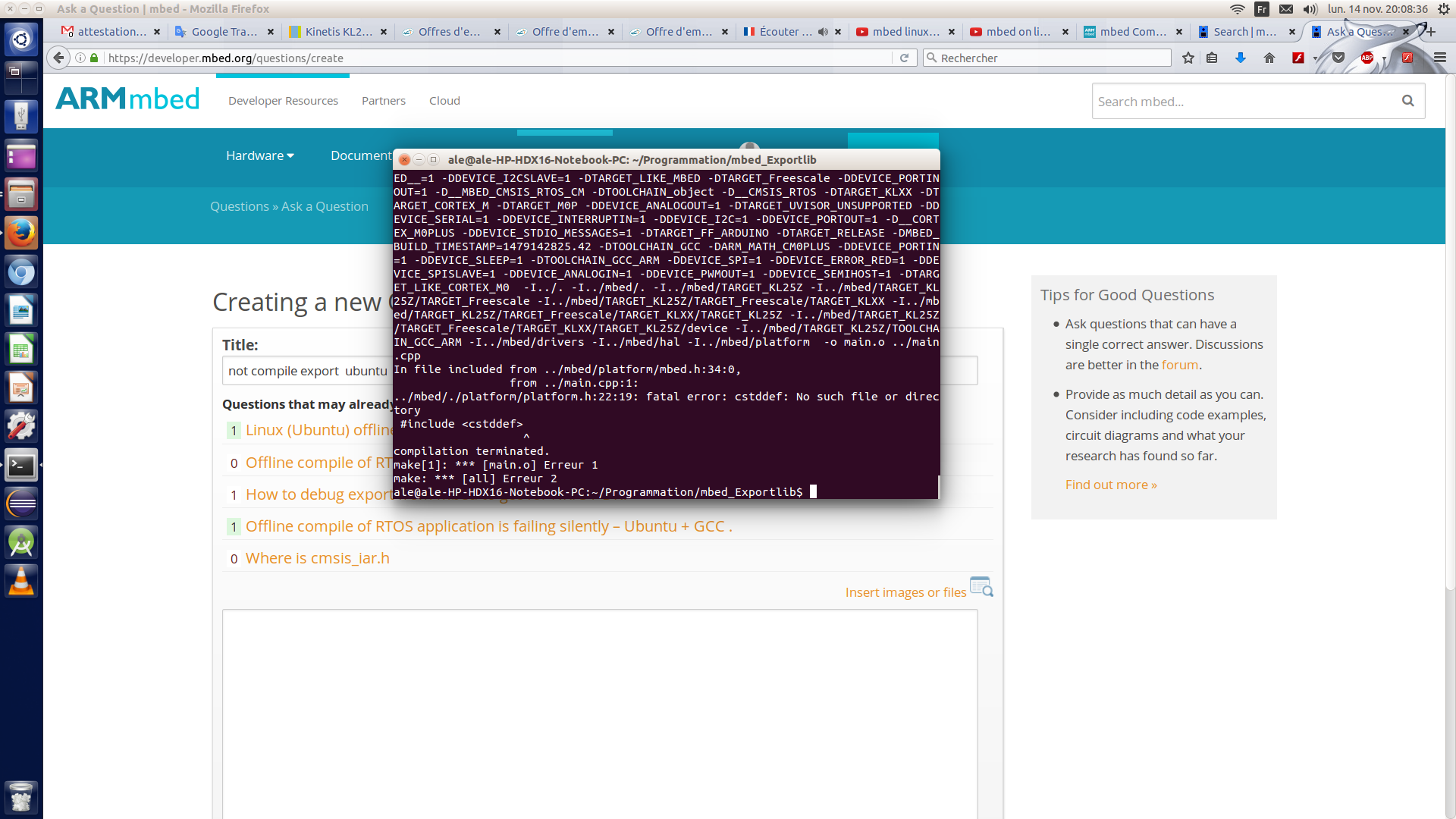1456x819 pixels.
Task: Click the Firefox reload page icon
Action: pyautogui.click(x=904, y=58)
